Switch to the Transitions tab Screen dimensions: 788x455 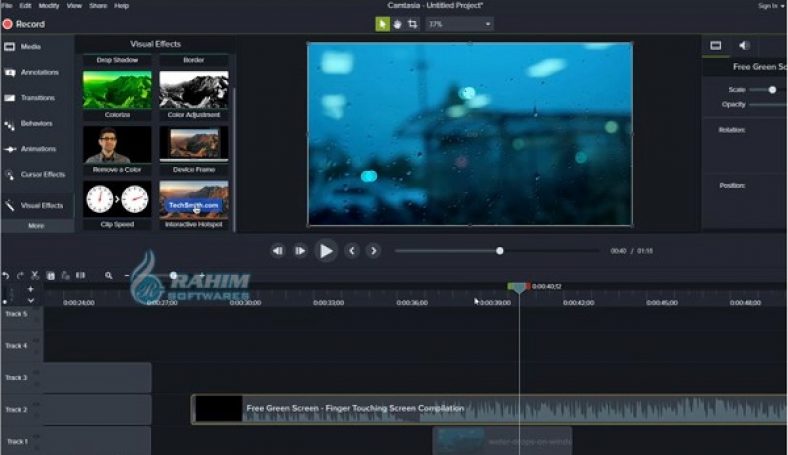pyautogui.click(x=37, y=98)
